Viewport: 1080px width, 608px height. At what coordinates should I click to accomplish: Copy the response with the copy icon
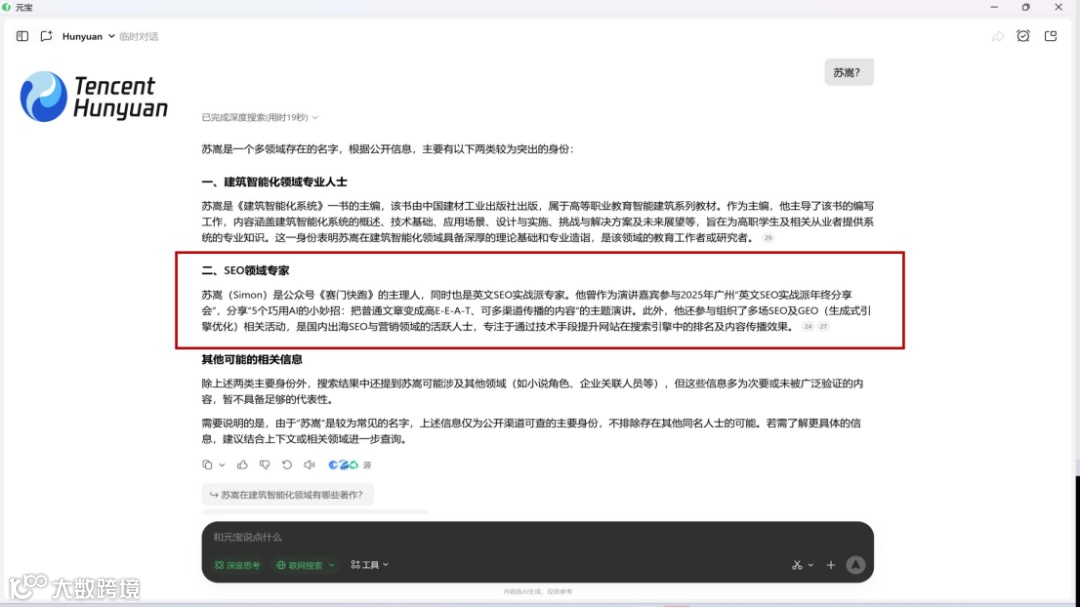[207, 465]
